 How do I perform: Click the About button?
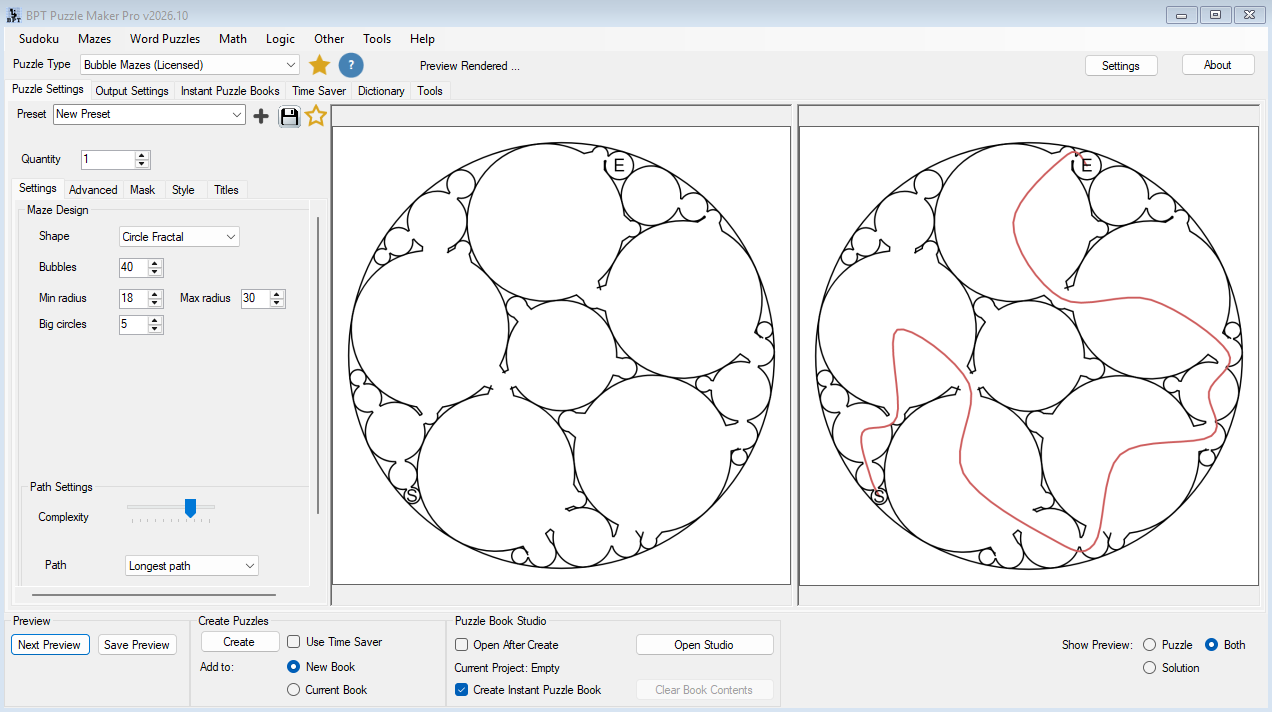[x=1218, y=65]
